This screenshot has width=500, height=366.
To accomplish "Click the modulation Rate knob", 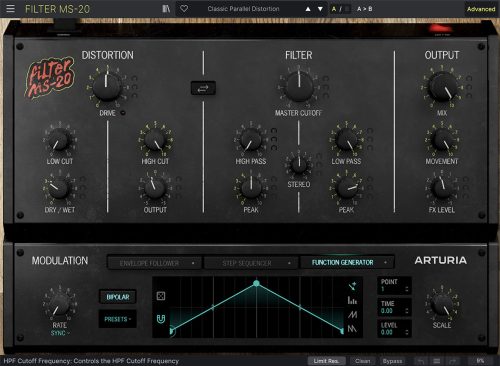I will [x=59, y=304].
